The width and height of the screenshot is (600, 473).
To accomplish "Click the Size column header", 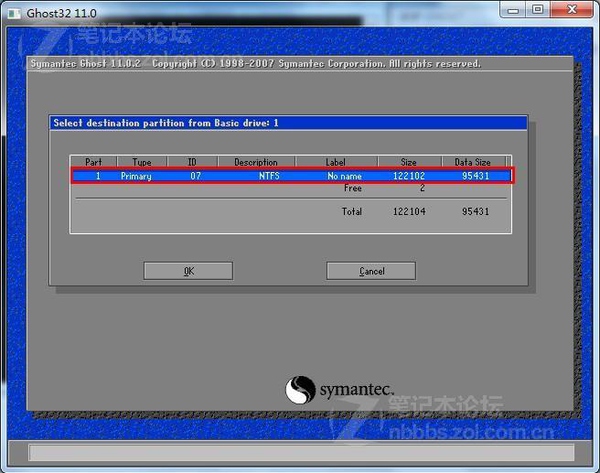I will [410, 162].
